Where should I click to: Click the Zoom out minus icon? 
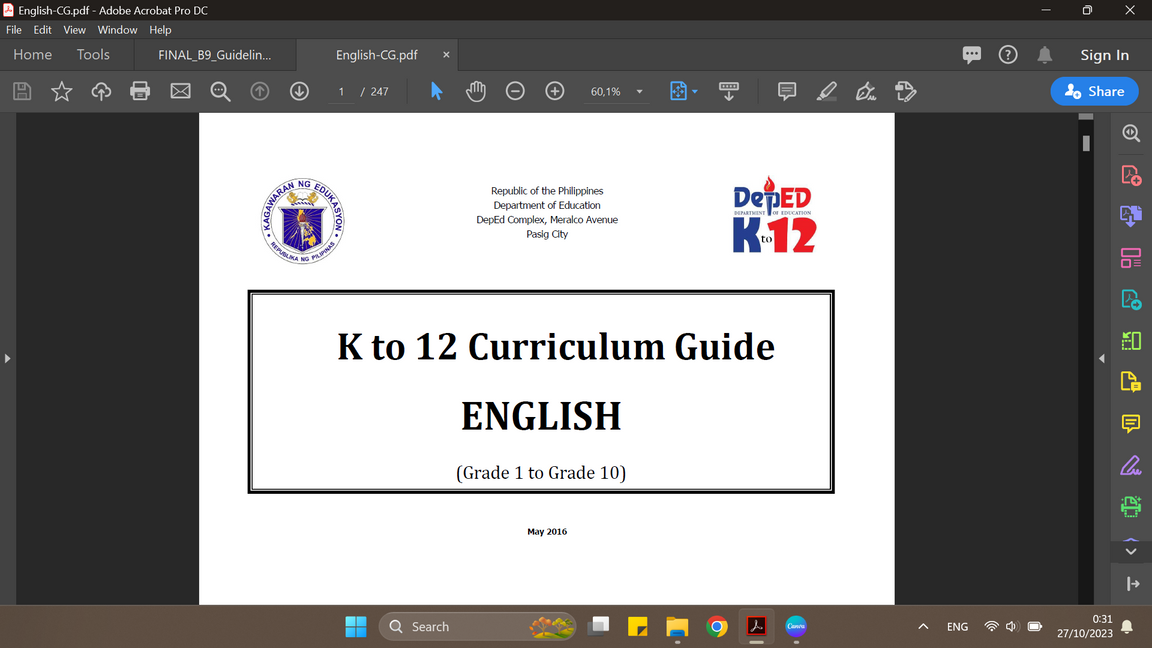515,91
